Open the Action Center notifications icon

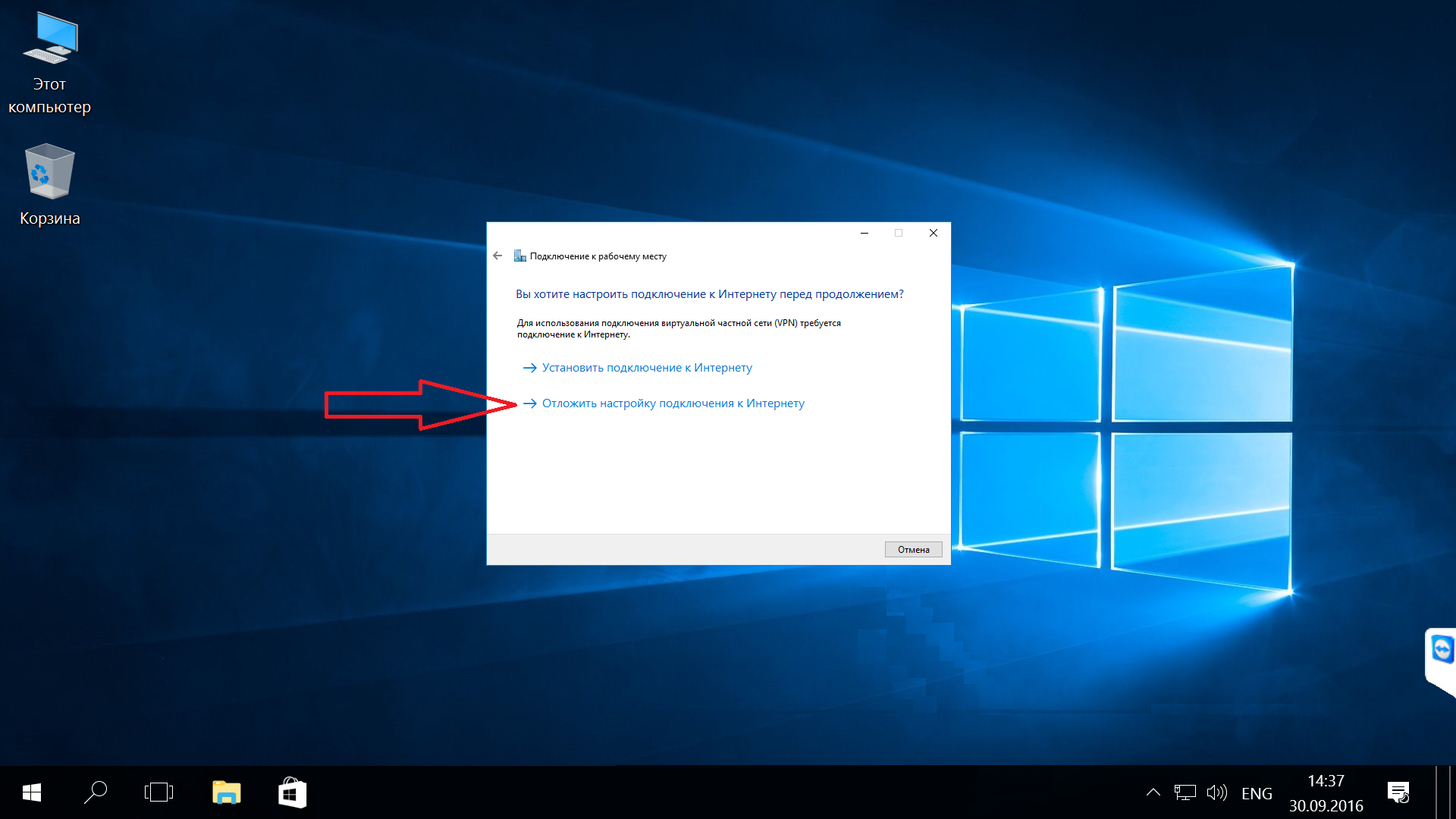point(1398,792)
